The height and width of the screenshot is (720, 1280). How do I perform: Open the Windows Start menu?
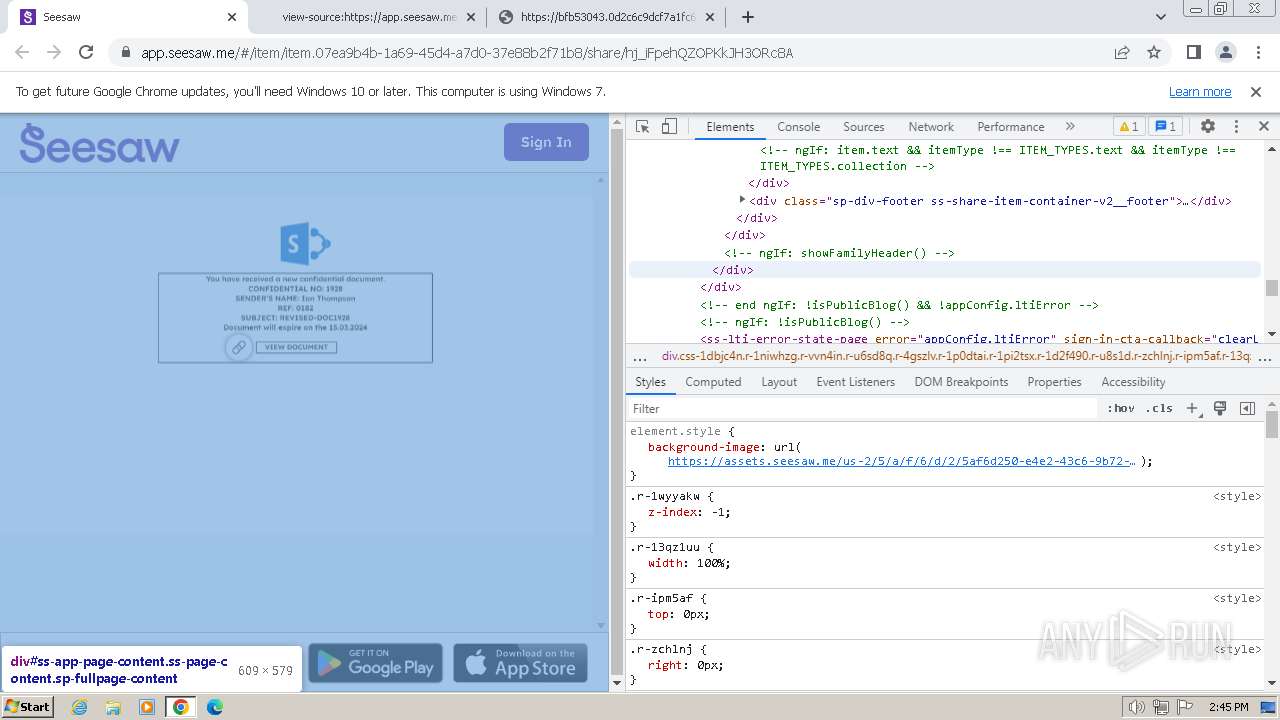pos(27,706)
